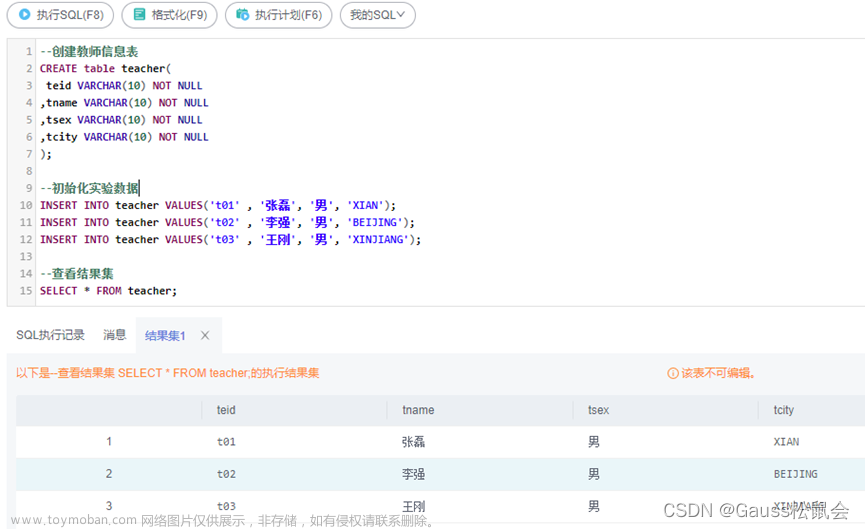Viewport: 865px width, 529px height.
Task: Click the tsex VARCHAR(10) NOT NULL line
Action: click(x=121, y=120)
